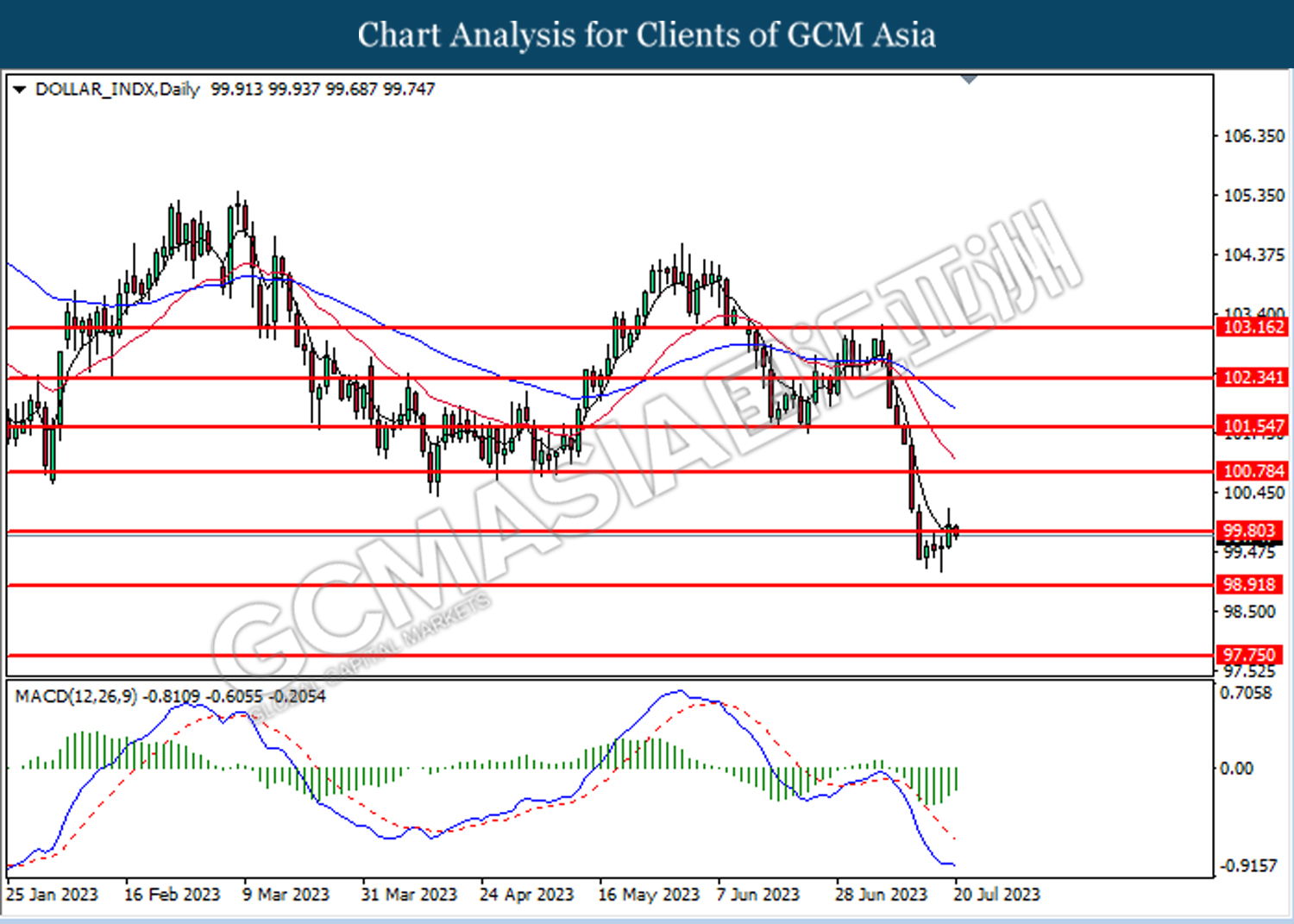
Task: Select the 99.803 price level label
Action: [1248, 531]
